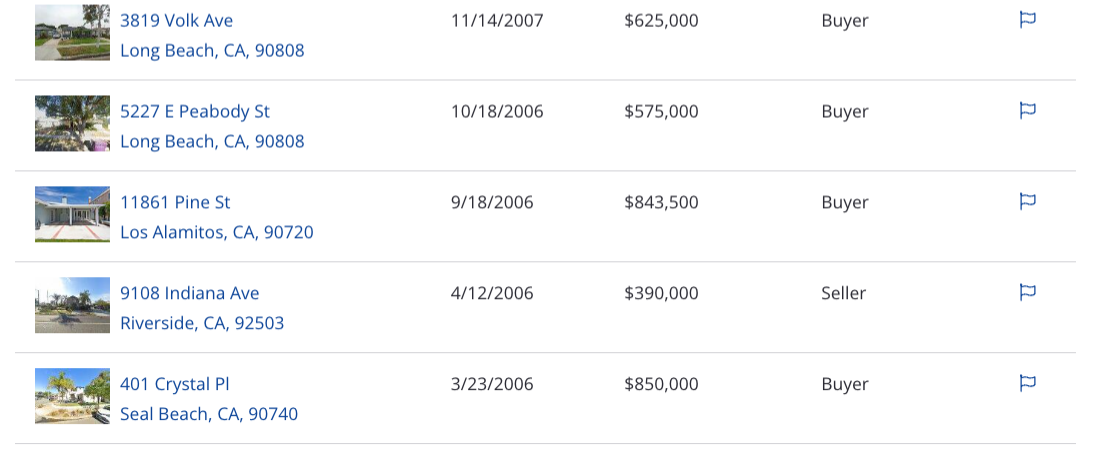View the 5227 E Peabody St property photo
This screenshot has height=452, width=1096.
(73, 123)
